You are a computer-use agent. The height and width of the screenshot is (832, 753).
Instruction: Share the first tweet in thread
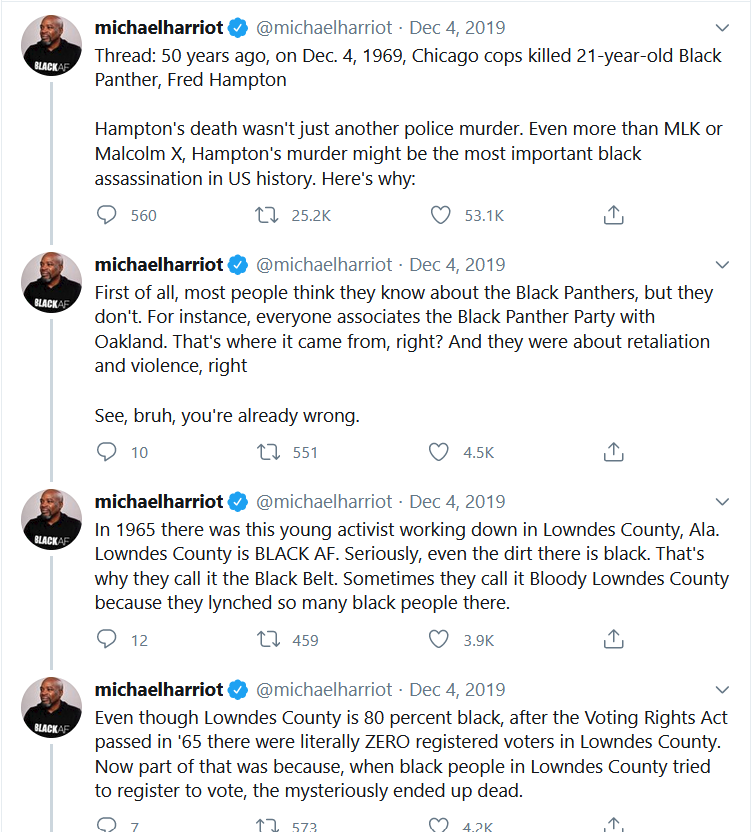pos(614,215)
